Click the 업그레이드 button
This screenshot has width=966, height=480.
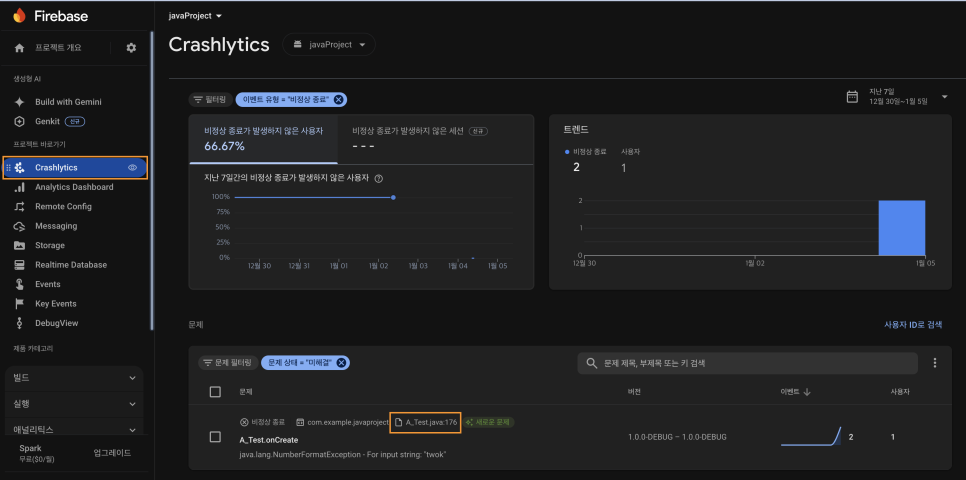tap(112, 453)
